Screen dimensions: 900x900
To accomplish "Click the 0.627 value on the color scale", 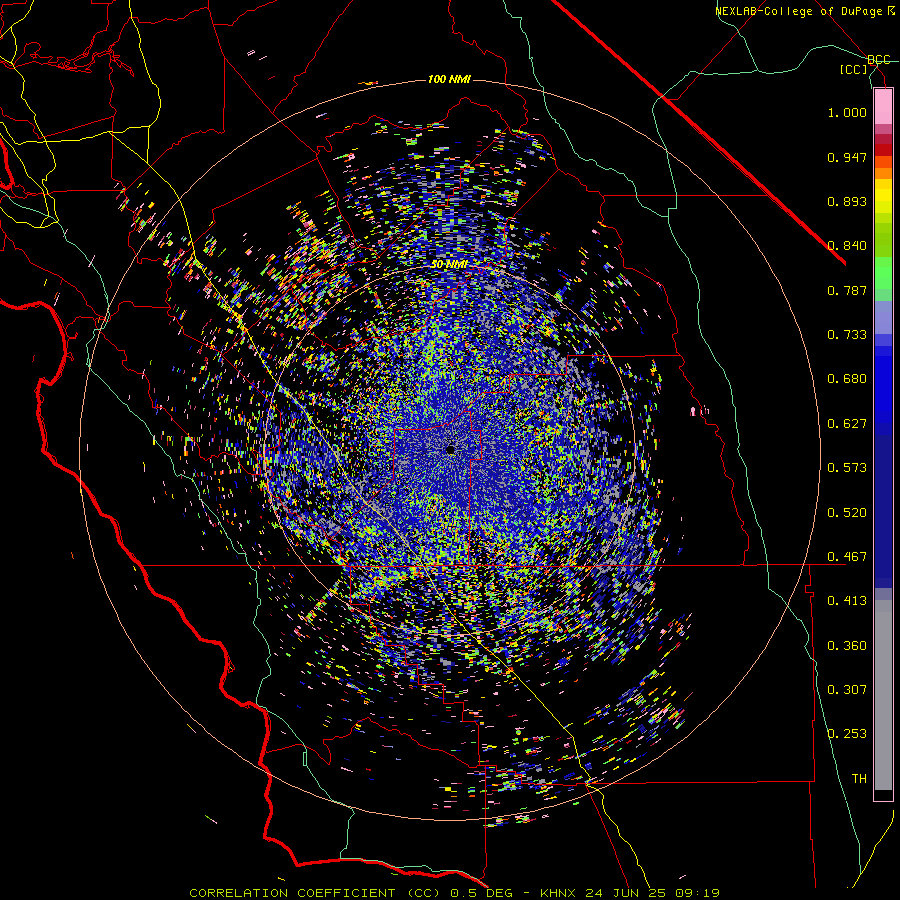I will click(847, 424).
